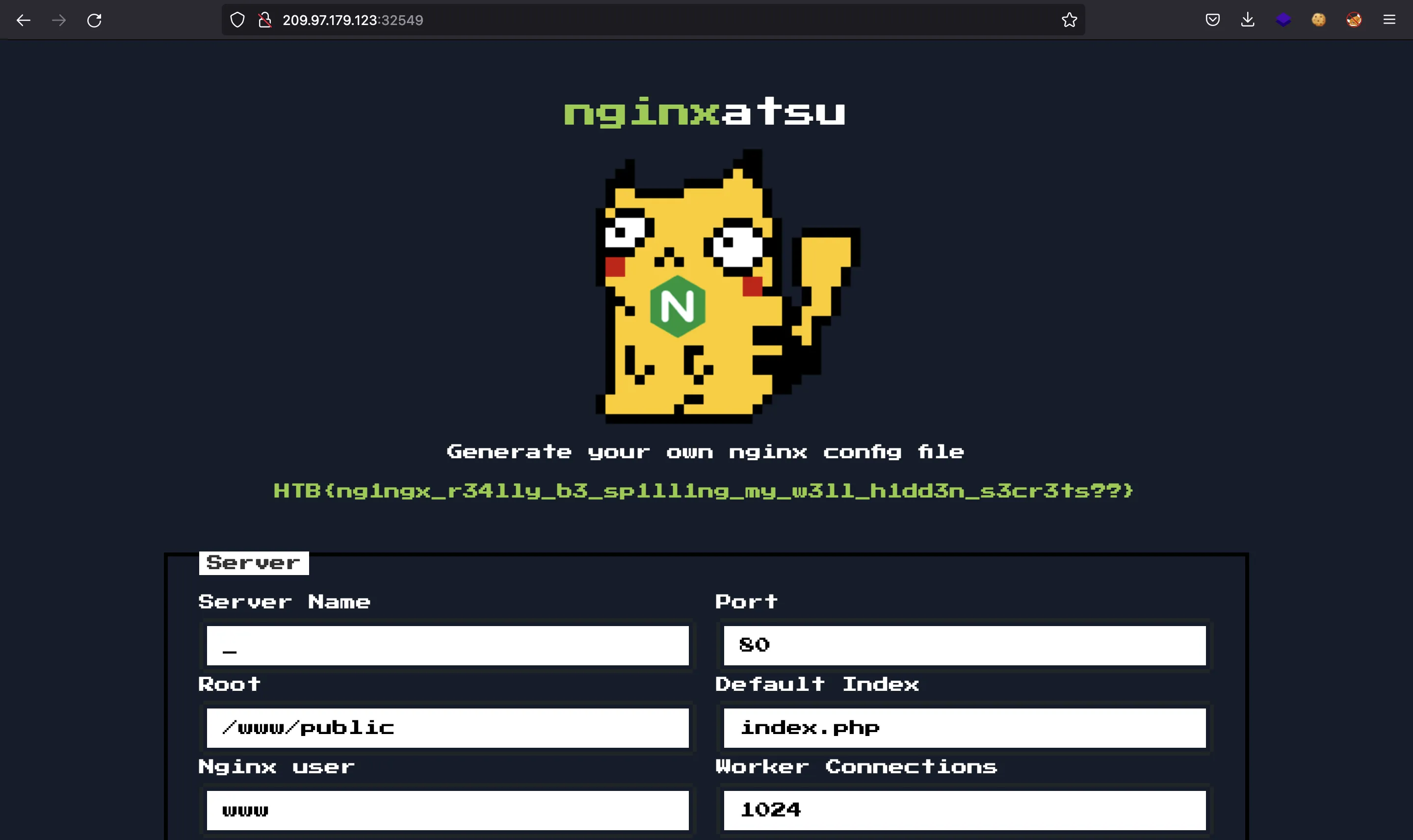Click the Nginx user label
Screen dimensions: 1413x840
pos(277,767)
